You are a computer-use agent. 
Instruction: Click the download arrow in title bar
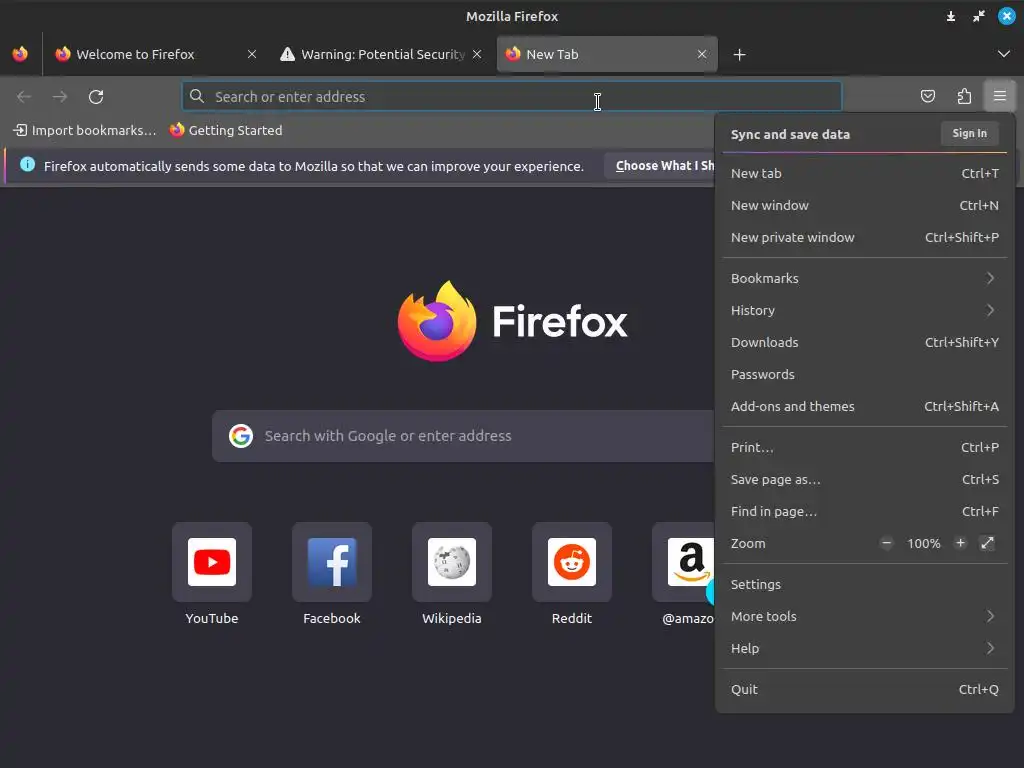click(x=951, y=16)
